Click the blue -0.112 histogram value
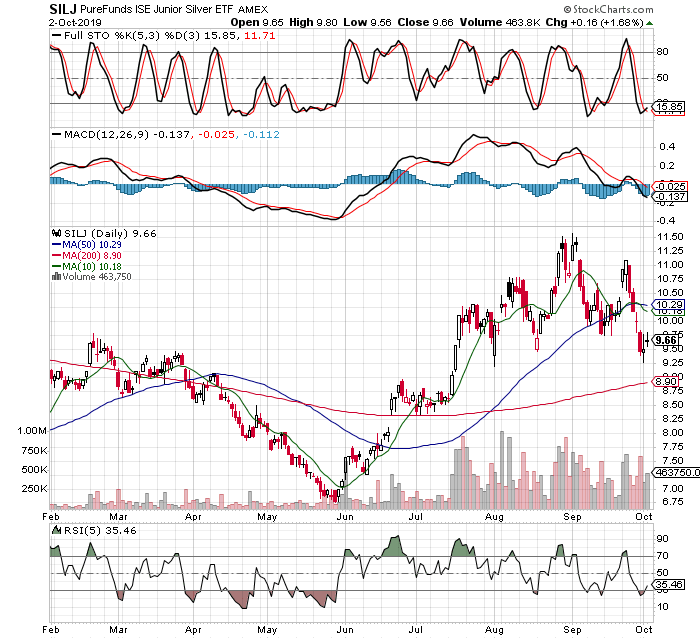This screenshot has height=639, width=700. (261, 134)
